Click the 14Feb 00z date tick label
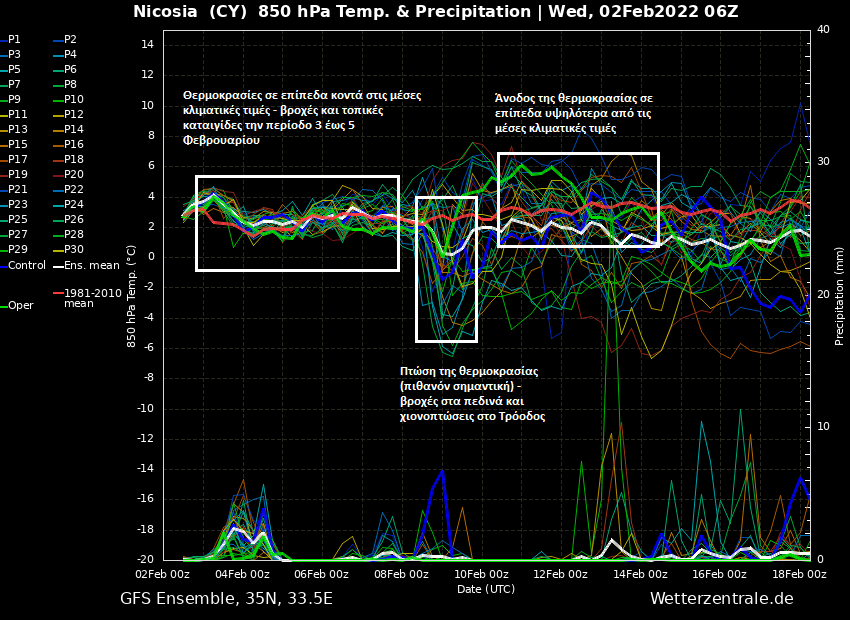This screenshot has width=850, height=620. pyautogui.click(x=640, y=574)
